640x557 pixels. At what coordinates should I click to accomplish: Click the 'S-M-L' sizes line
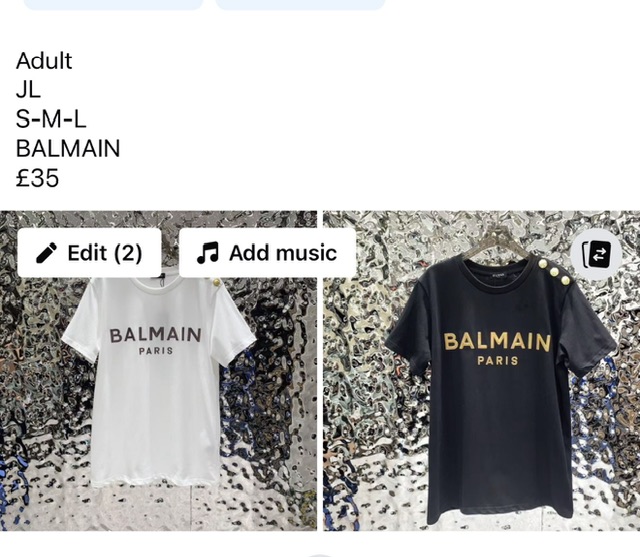click(x=51, y=120)
